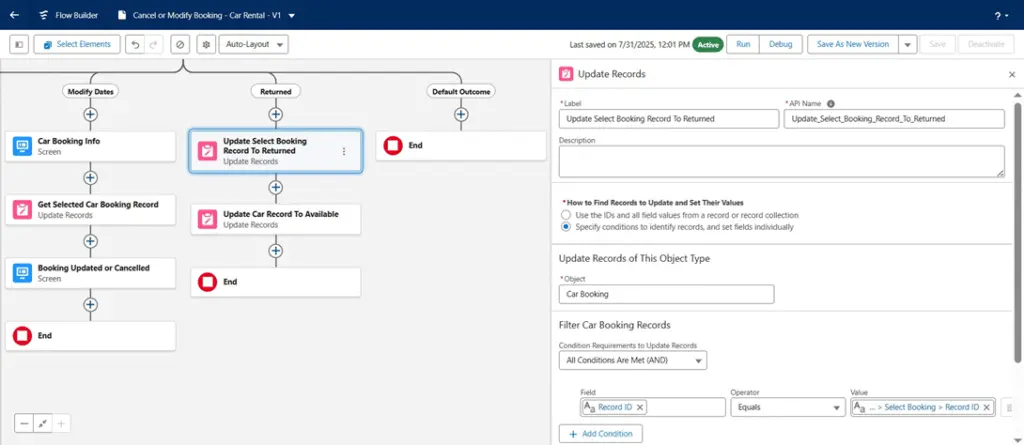Image resolution: width=1024 pixels, height=445 pixels.
Task: Redo the last canvas change
Action: 153,44
